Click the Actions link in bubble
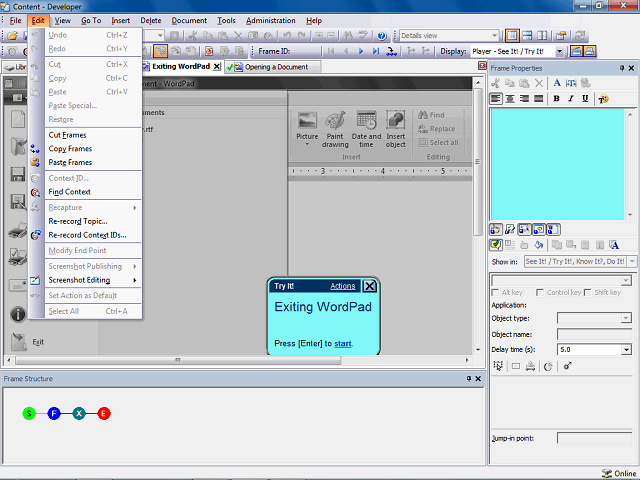Image resolution: width=640 pixels, height=480 pixels. [342, 286]
